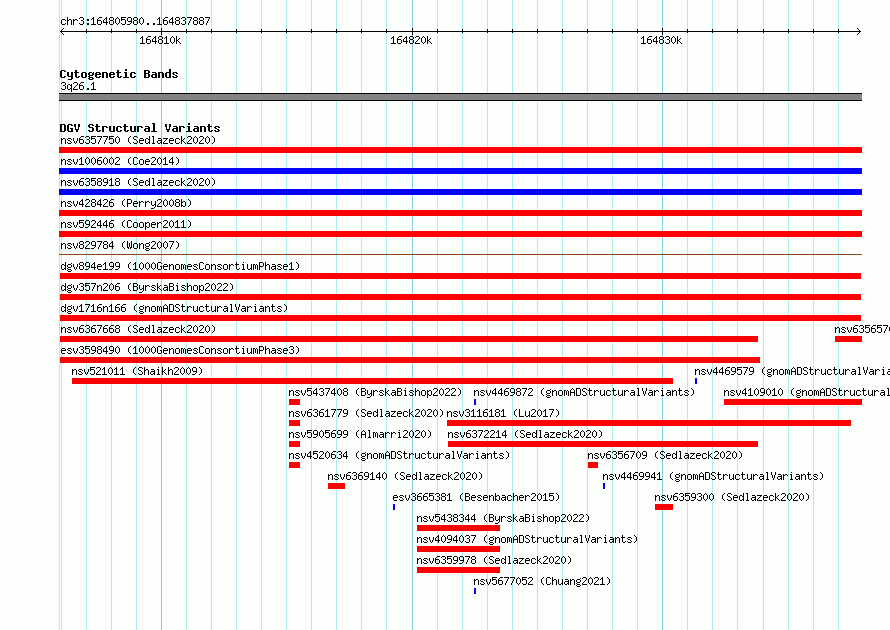This screenshot has width=890, height=630.
Task: Click the nsv521011 (Shaikh2009) label
Action: point(137,371)
